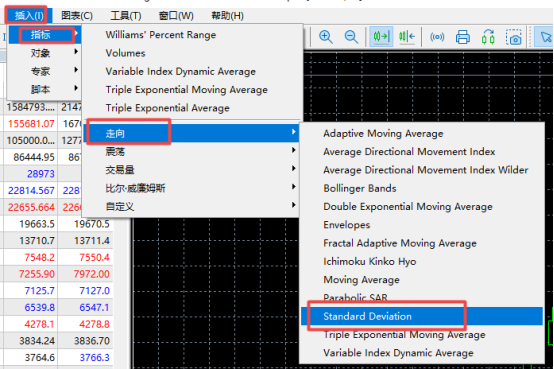Expand the 对象 submenu
The image size is (554, 369).
pos(45,53)
